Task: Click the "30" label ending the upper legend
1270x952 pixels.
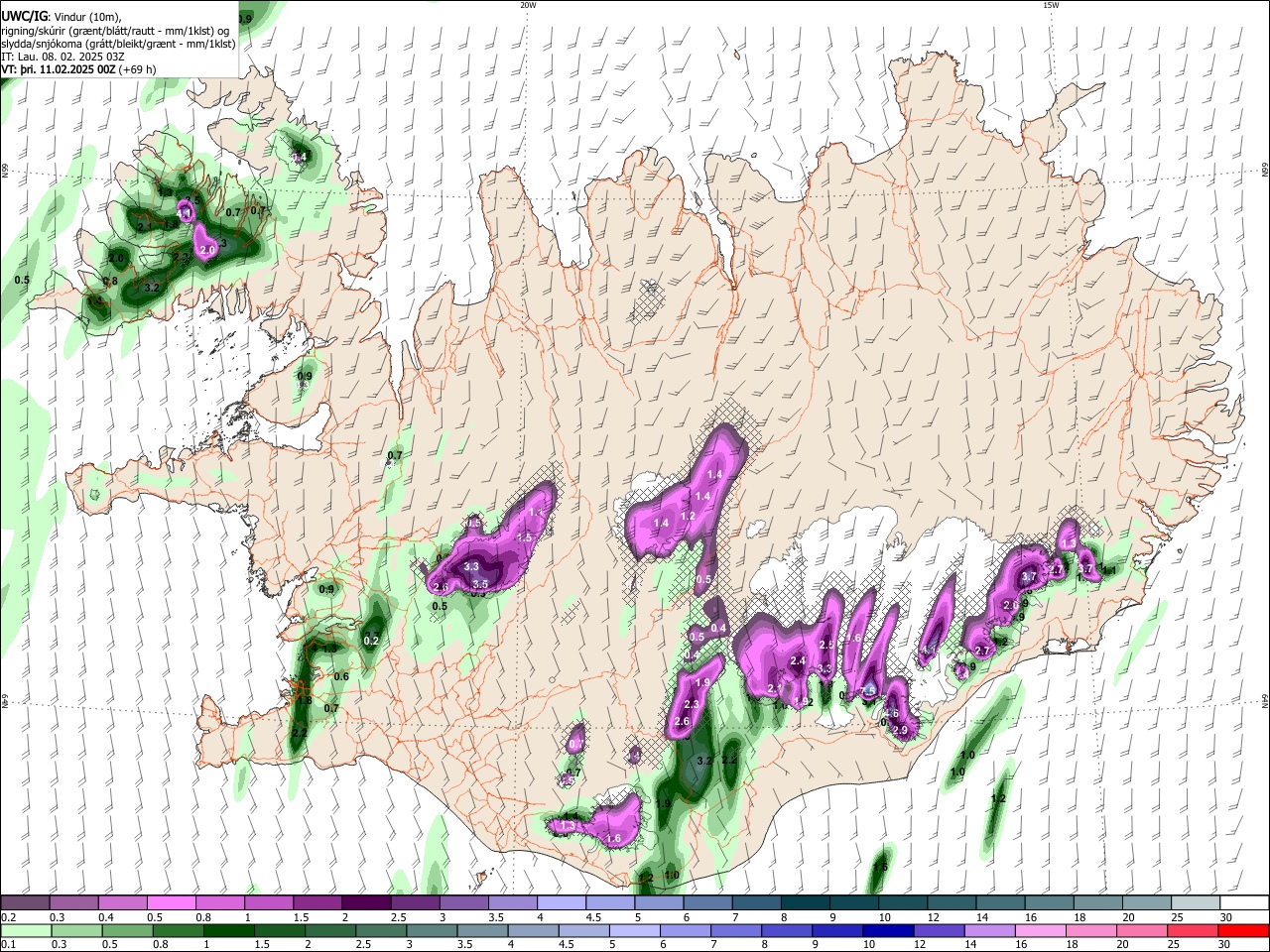Action: [x=1225, y=918]
